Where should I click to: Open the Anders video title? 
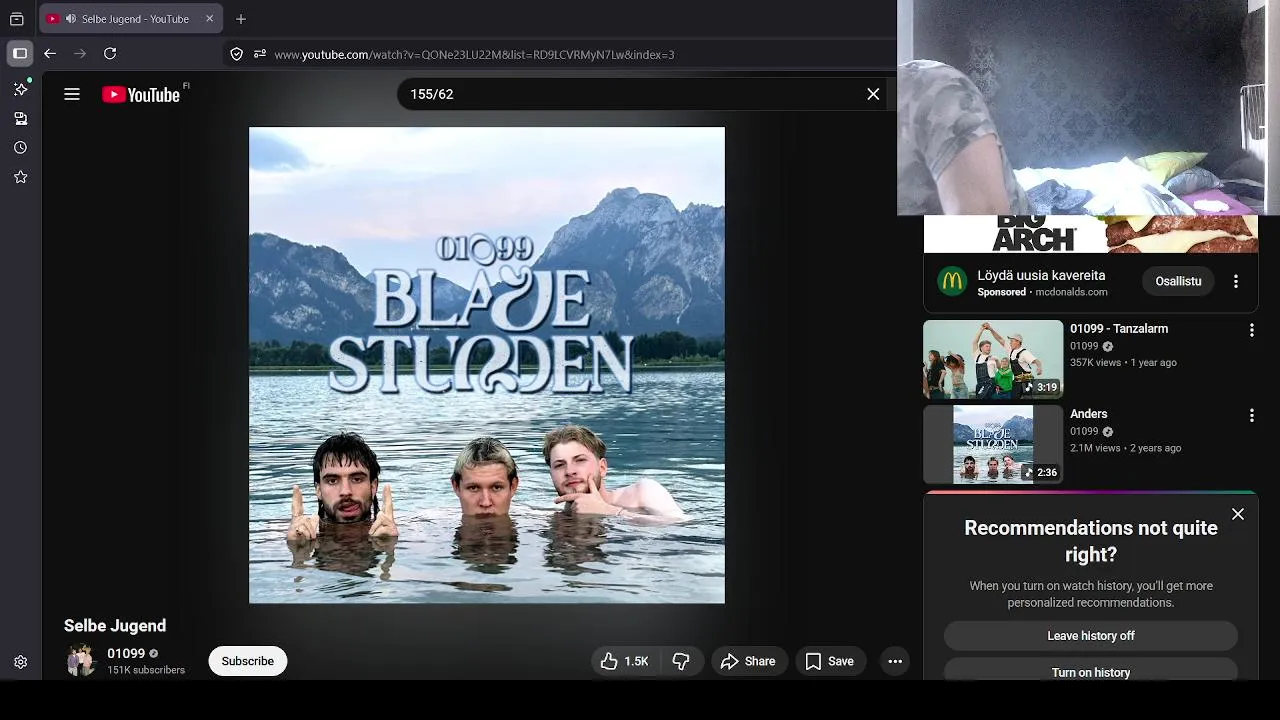pos(1089,414)
